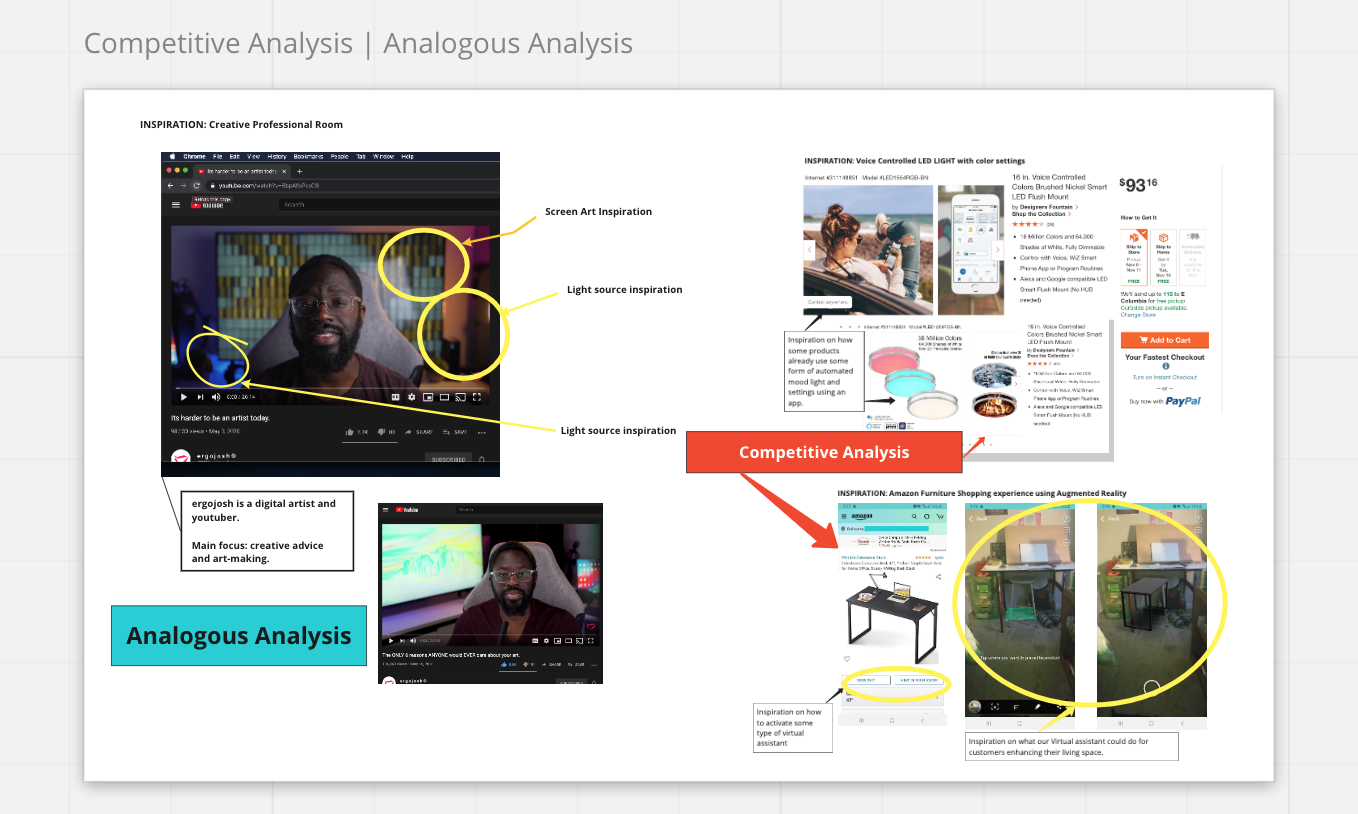The width and height of the screenshot is (1358, 814).
Task: Open more actions (three dots) beside the Save button
Action: click(482, 432)
